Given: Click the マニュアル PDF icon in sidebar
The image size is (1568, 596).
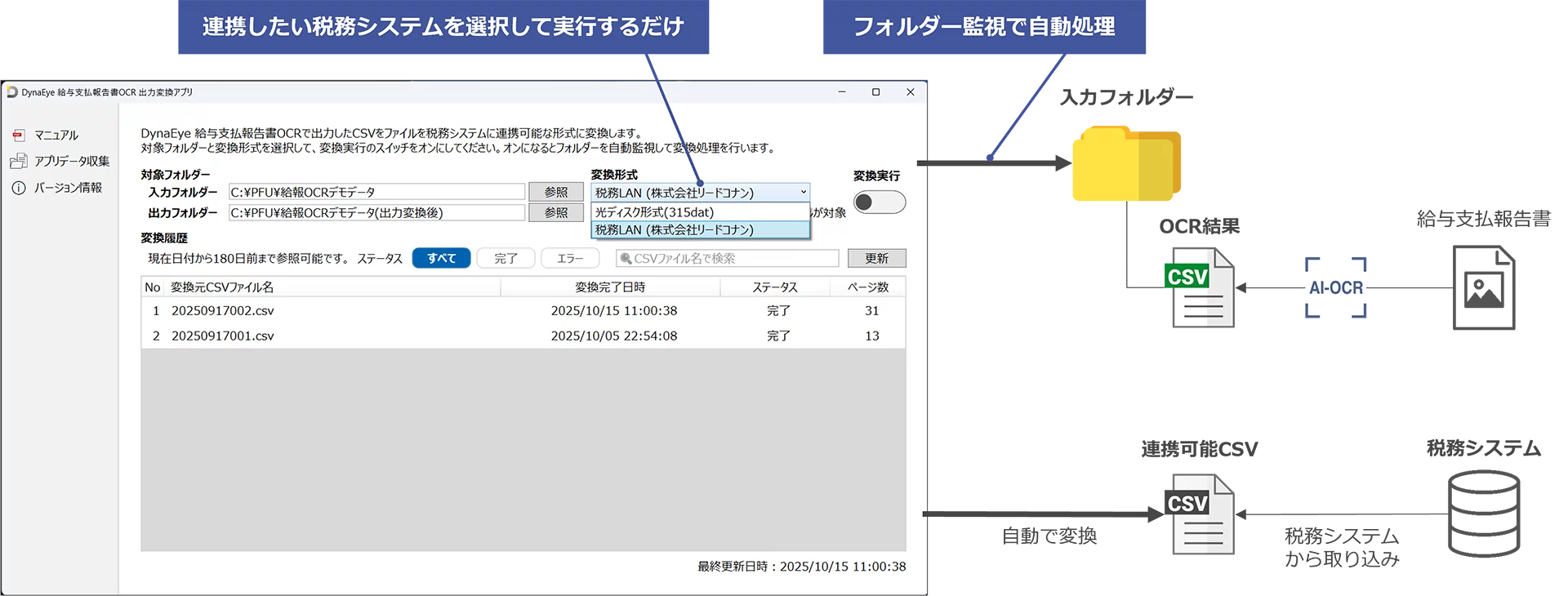Looking at the screenshot, I should [x=19, y=136].
